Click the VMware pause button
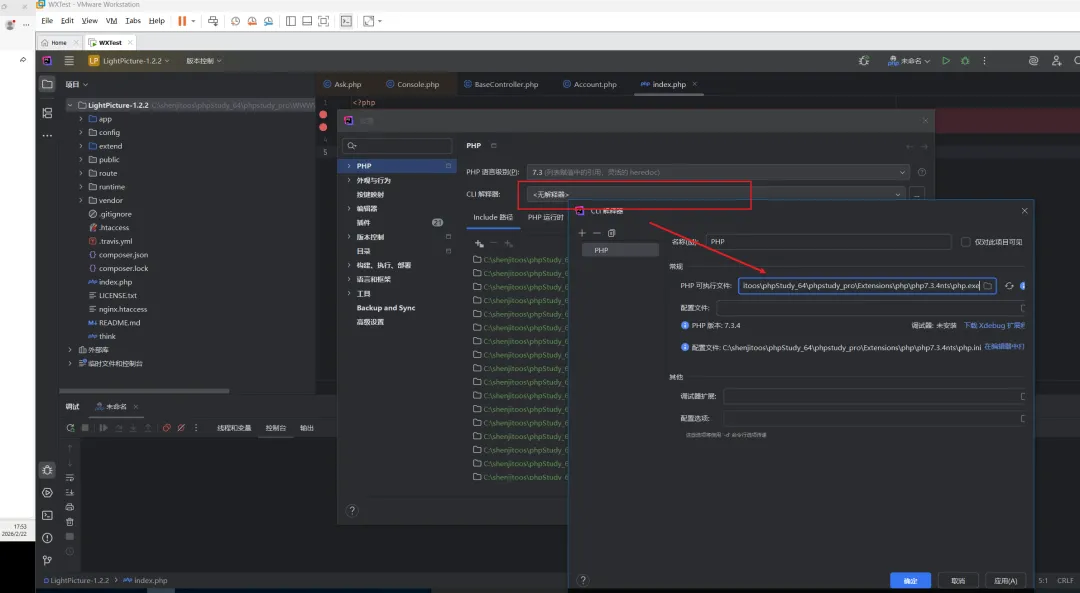Screen dimensions: 1080x593 182,21
